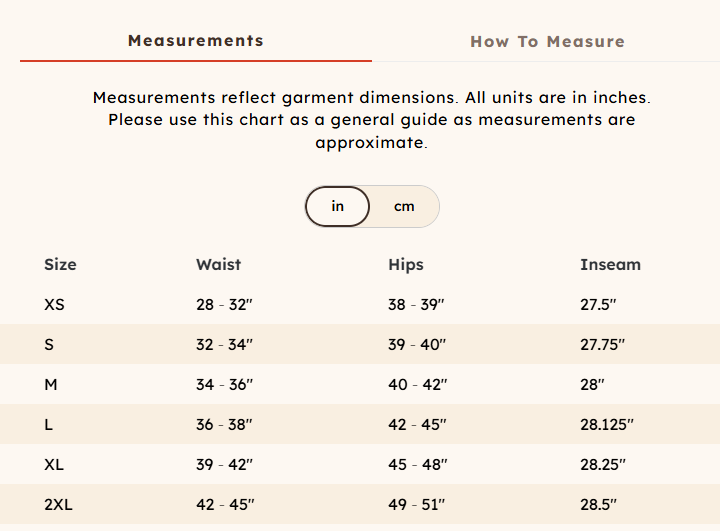Select the XS size row label
Screen dimensions: 720x531
(x=54, y=305)
